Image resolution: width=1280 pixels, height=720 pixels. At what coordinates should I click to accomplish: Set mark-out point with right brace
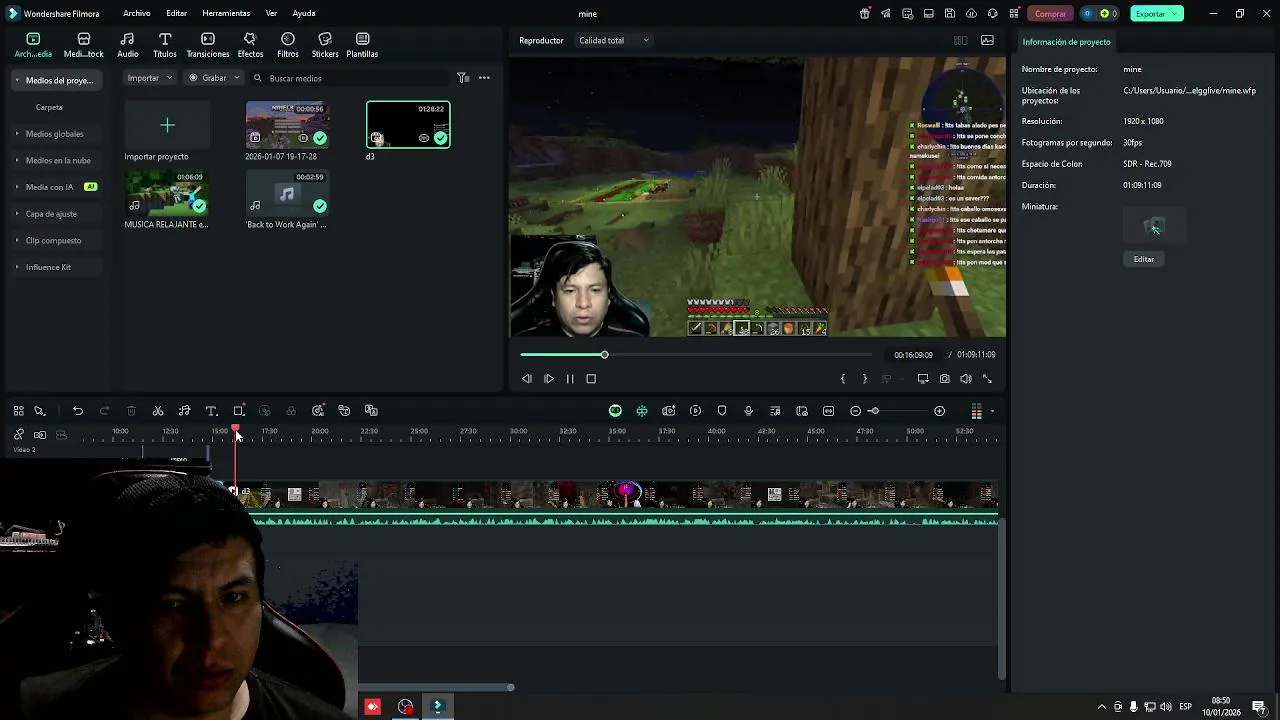[865, 379]
